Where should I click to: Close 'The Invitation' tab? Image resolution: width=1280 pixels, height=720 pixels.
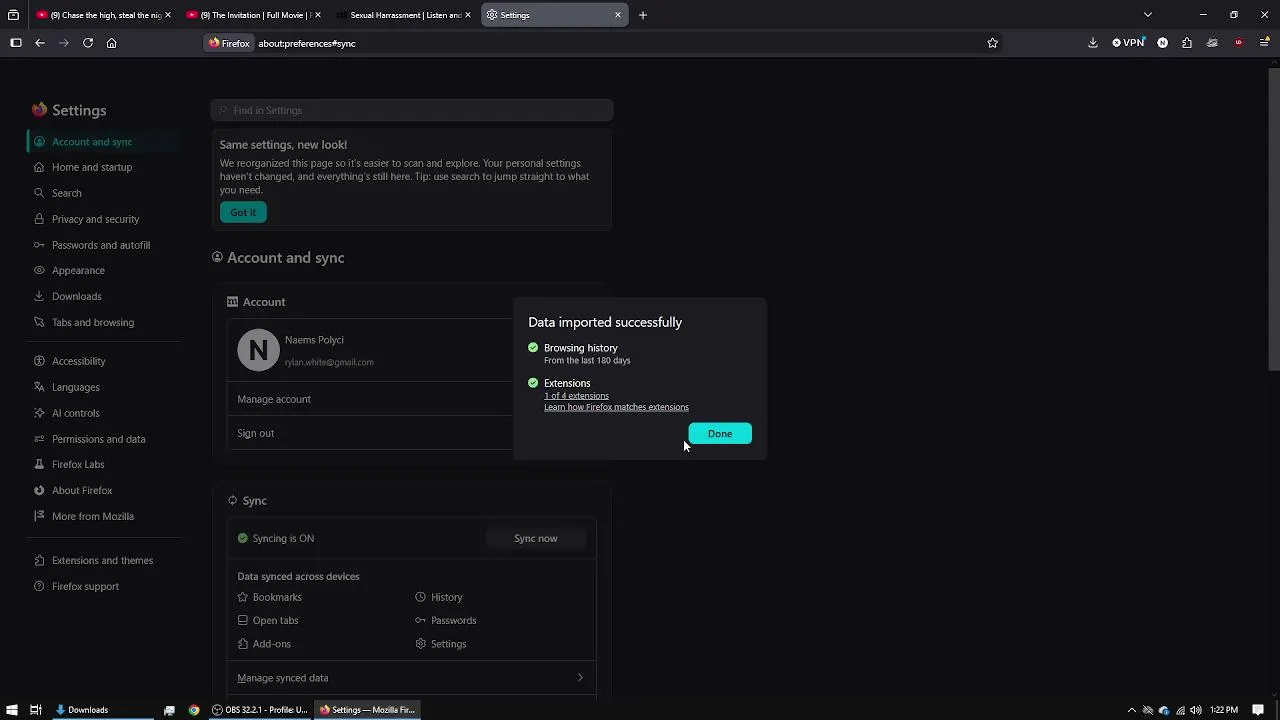click(x=318, y=15)
